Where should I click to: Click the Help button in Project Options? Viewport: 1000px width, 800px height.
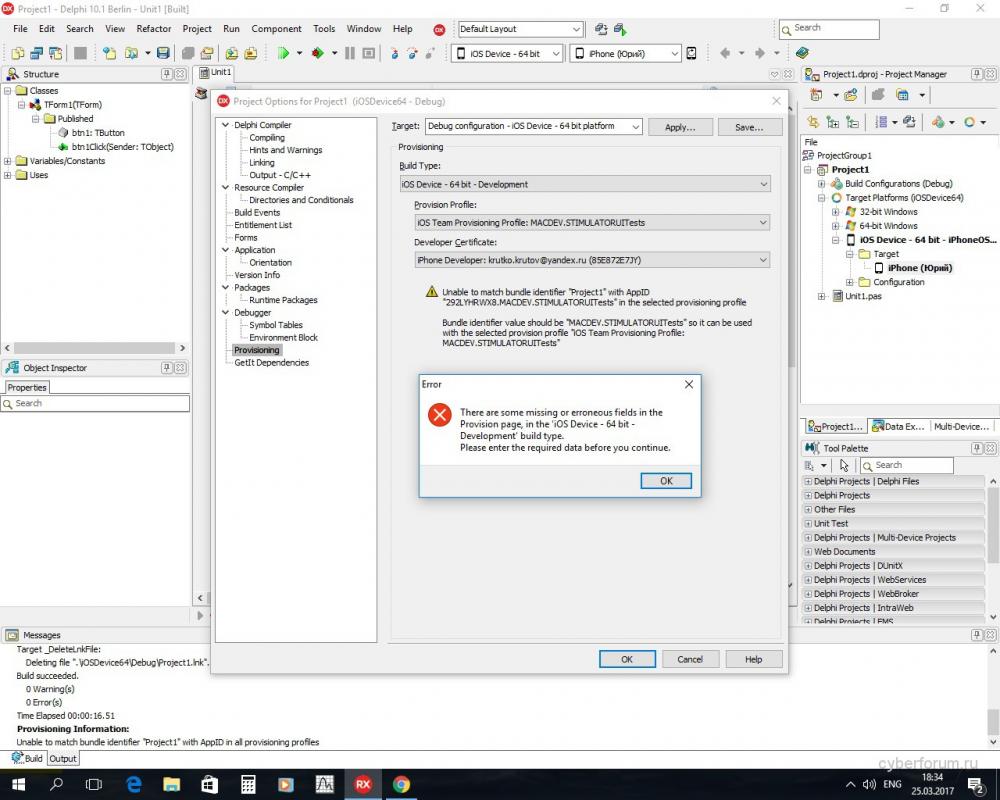coord(753,659)
